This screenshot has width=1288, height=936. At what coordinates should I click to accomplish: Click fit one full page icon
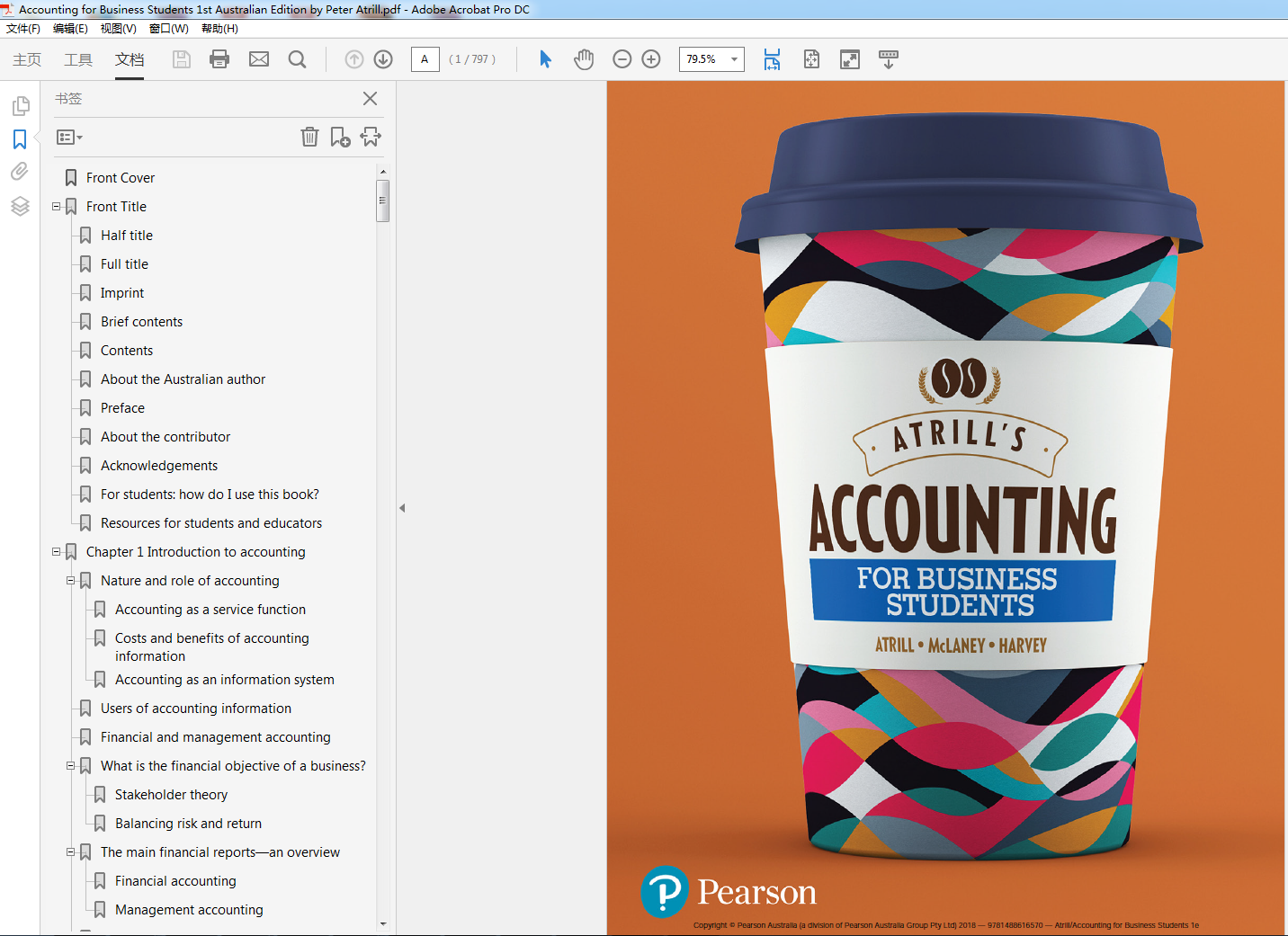[x=811, y=59]
